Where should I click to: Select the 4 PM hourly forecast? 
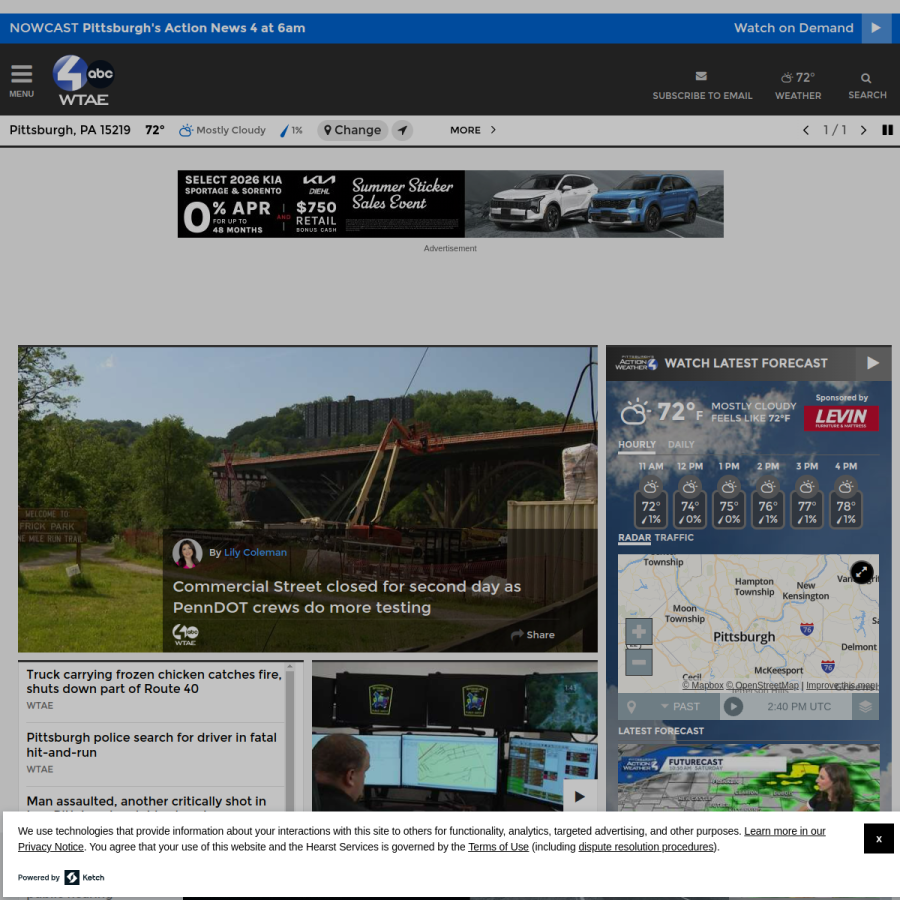click(845, 495)
